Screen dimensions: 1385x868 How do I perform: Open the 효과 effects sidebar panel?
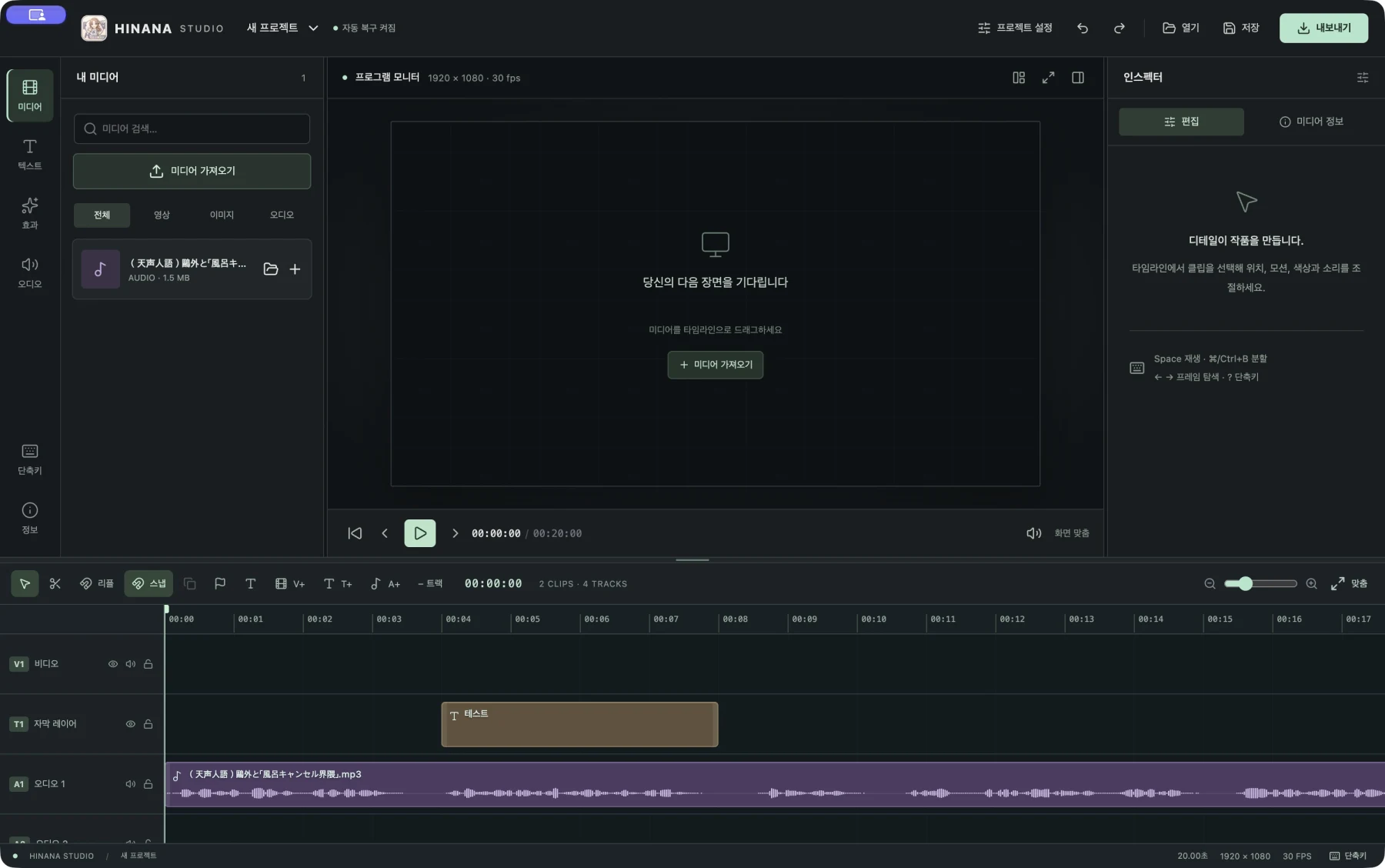point(30,213)
